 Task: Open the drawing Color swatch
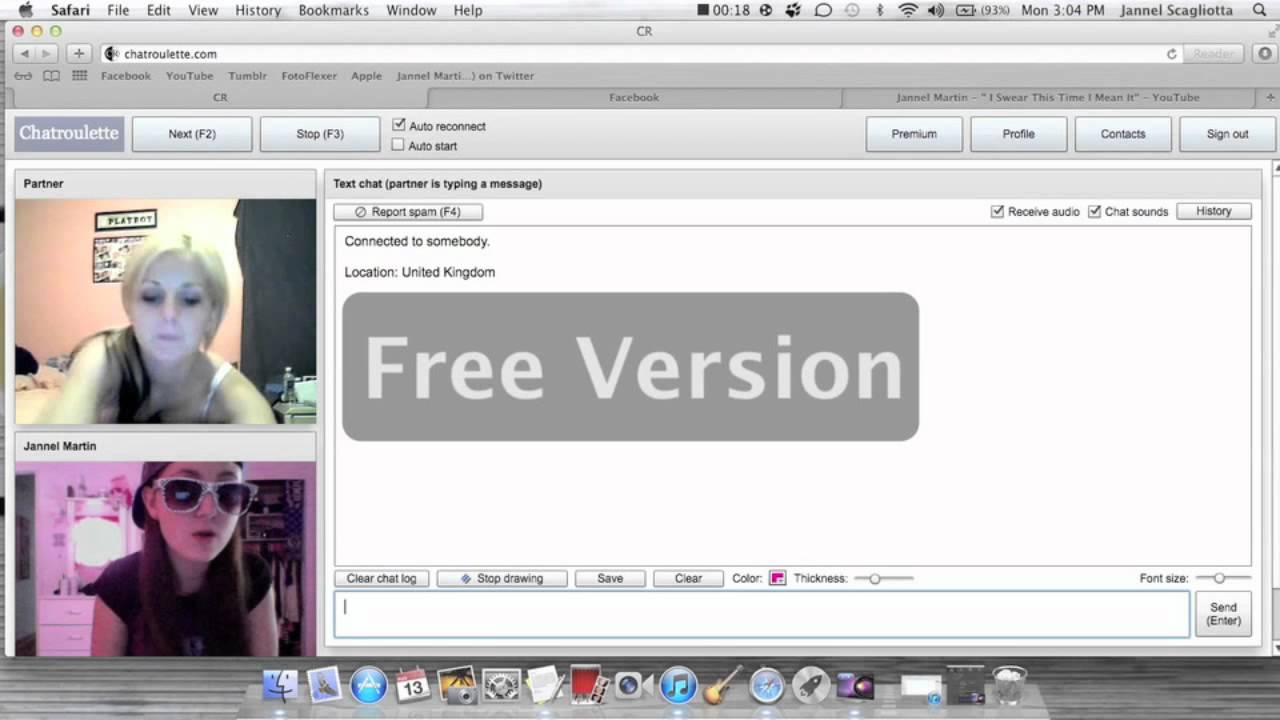[x=777, y=578]
